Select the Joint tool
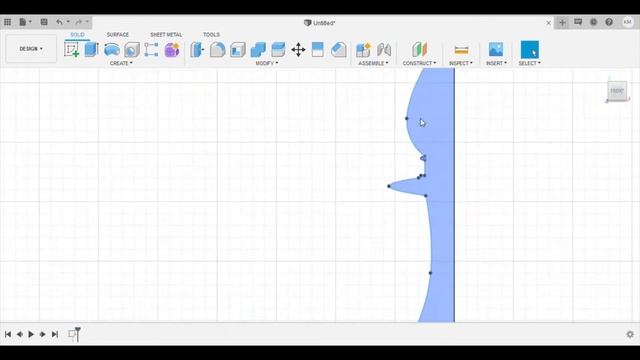 384,50
